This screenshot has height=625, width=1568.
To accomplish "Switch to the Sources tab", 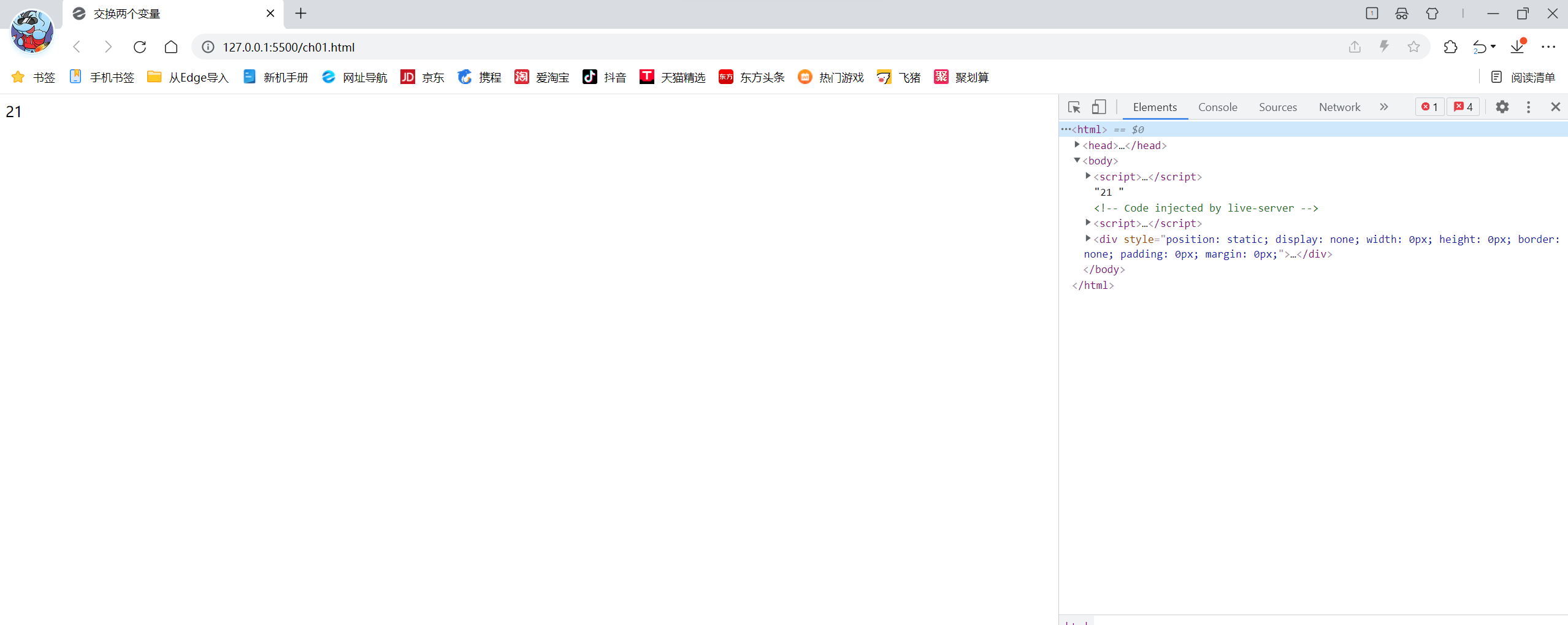I will (x=1278, y=107).
